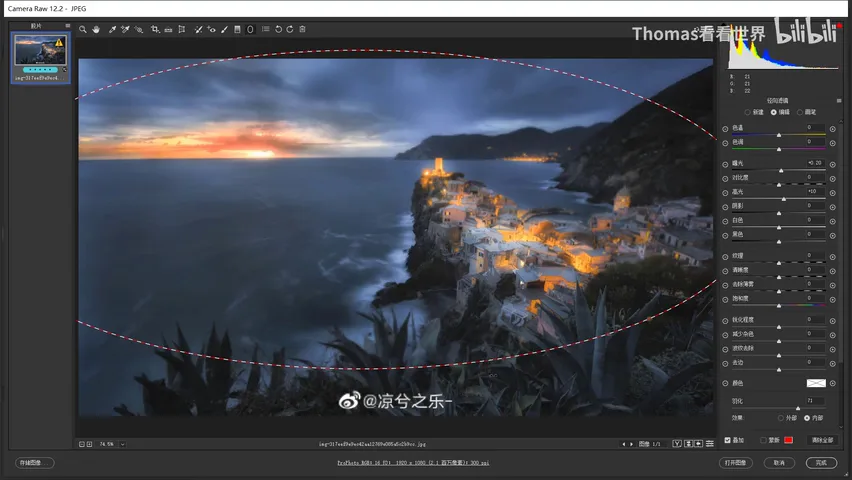Select the White Balance eyedropper tool
The height and width of the screenshot is (480, 852).
pos(112,29)
